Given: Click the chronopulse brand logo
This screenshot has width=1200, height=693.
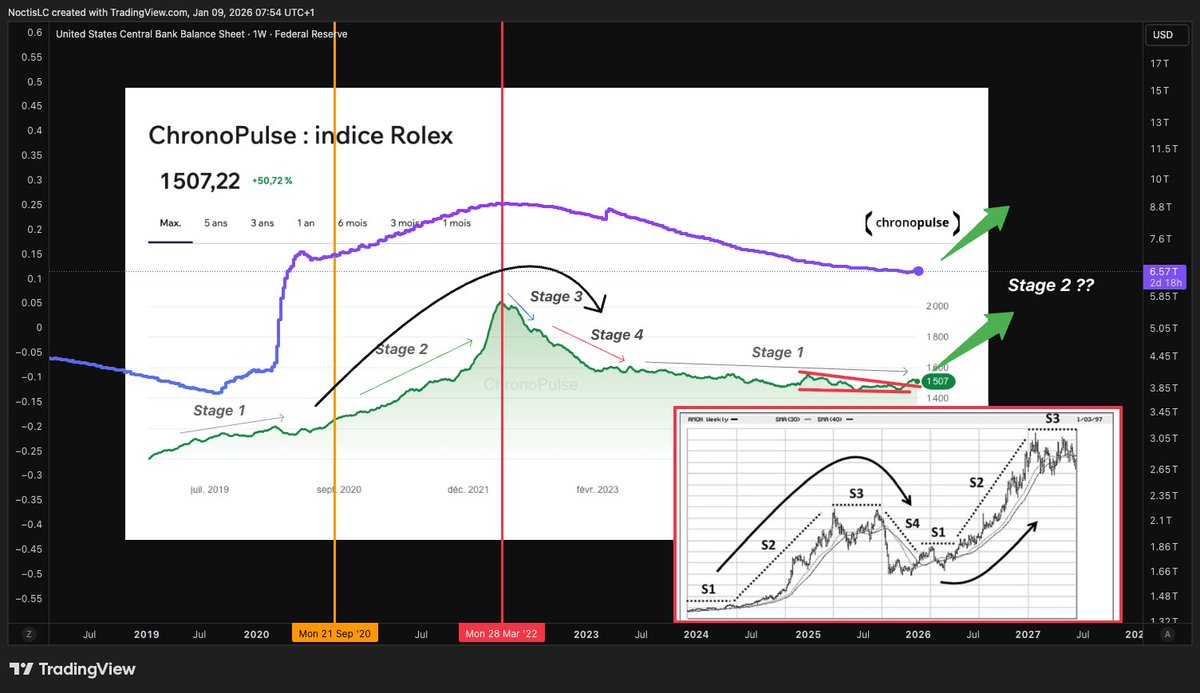Looking at the screenshot, I should (913, 223).
